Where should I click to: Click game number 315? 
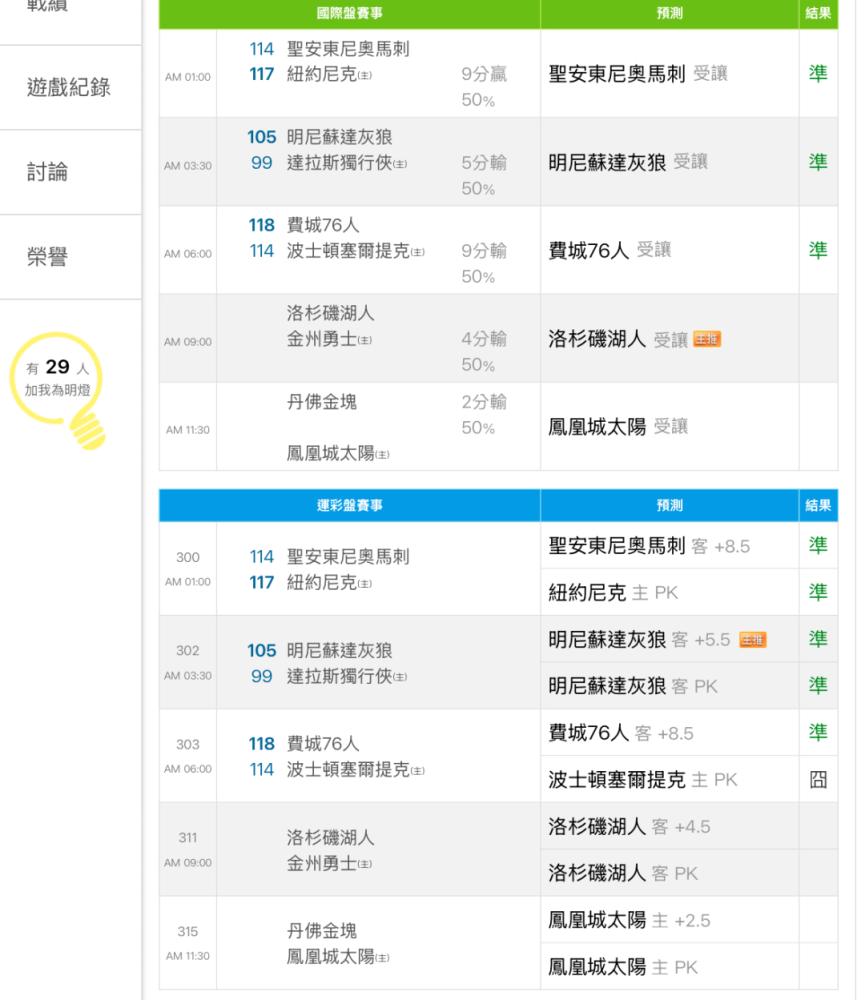(x=188, y=931)
